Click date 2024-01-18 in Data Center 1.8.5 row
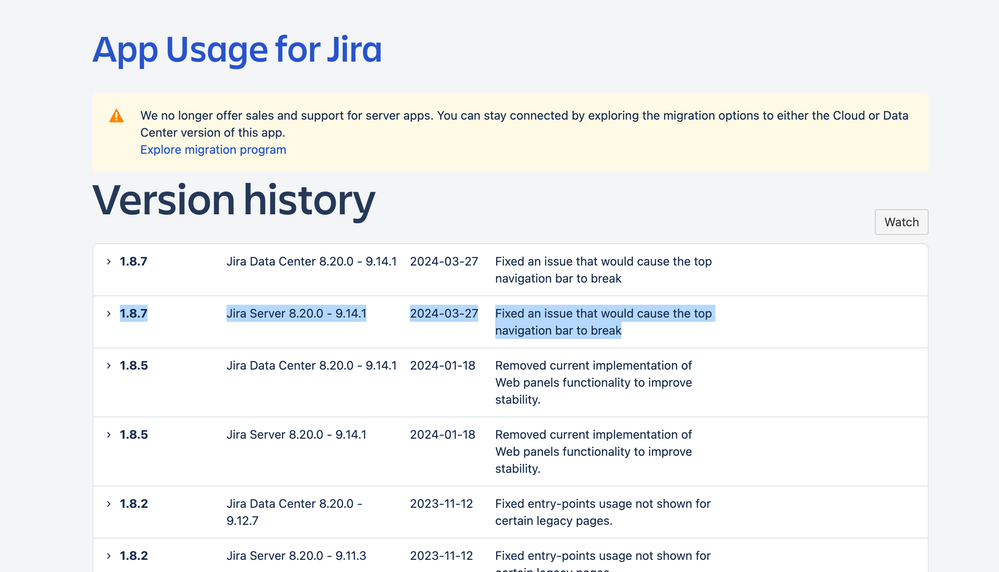Screen dimensions: 999x572 [x=443, y=366]
